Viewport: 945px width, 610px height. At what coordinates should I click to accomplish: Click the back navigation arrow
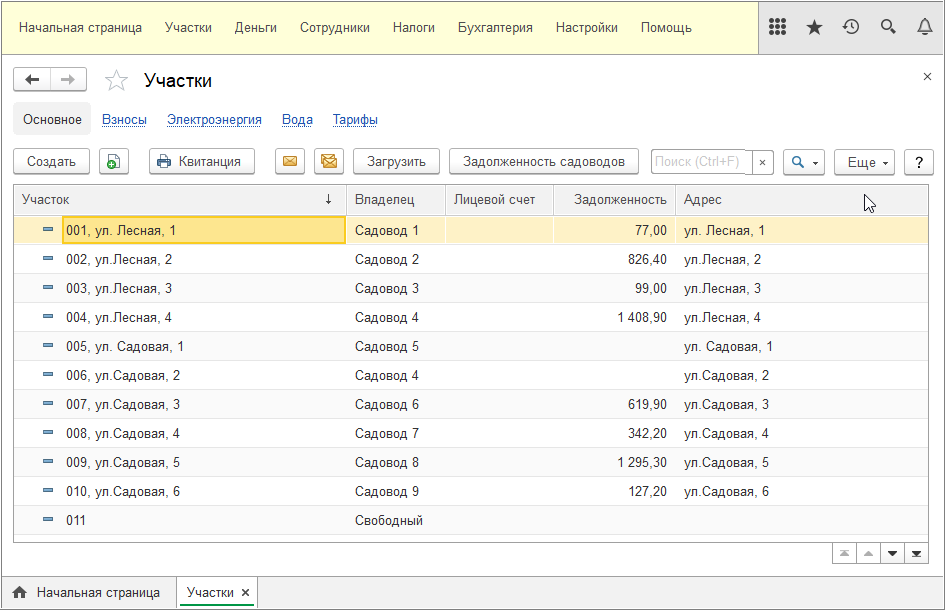coord(32,80)
